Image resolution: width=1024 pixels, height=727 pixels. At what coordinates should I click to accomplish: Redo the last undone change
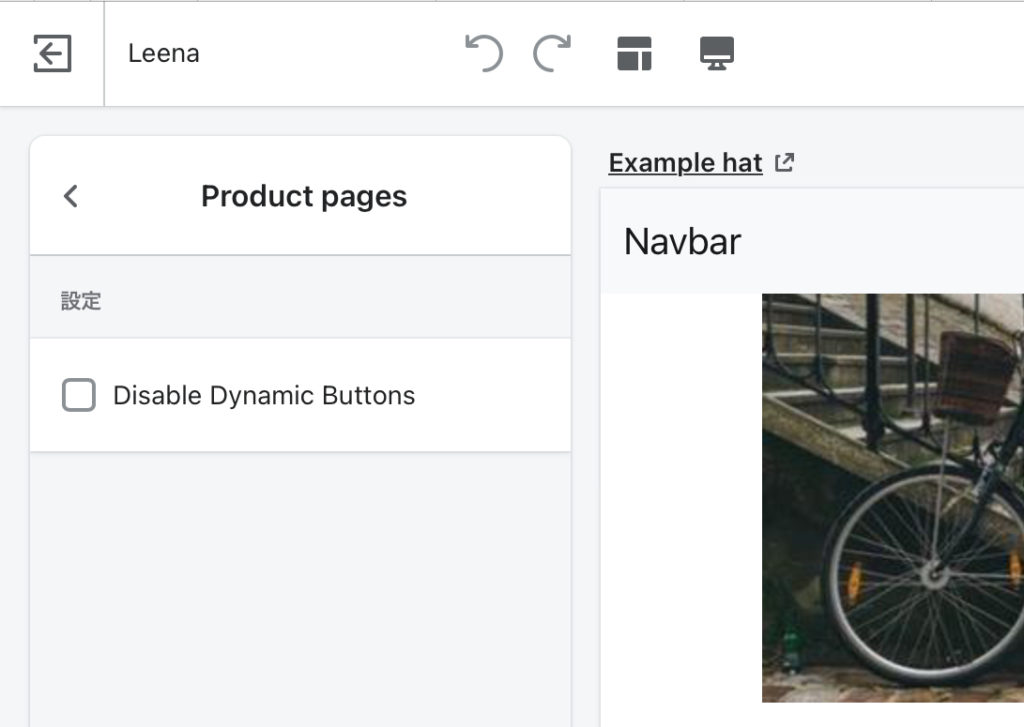[x=552, y=53]
